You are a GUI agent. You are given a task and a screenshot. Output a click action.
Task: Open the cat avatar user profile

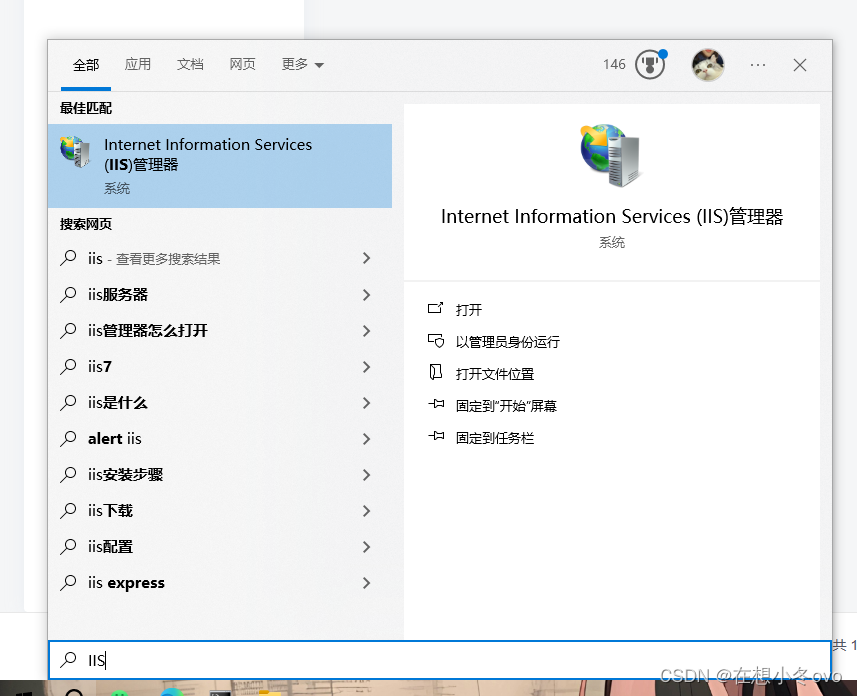708,65
